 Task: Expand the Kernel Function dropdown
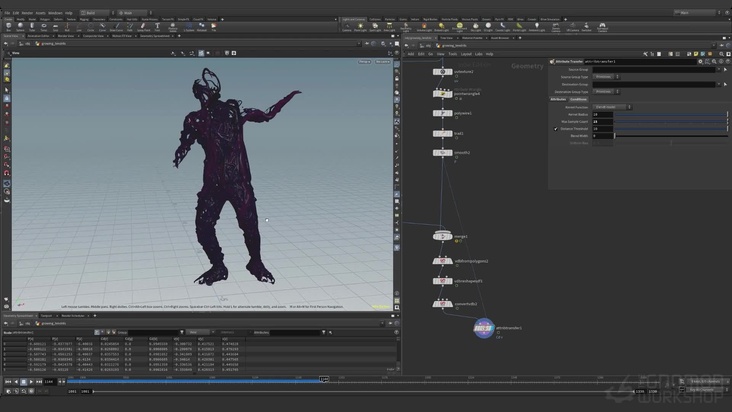click(x=611, y=107)
